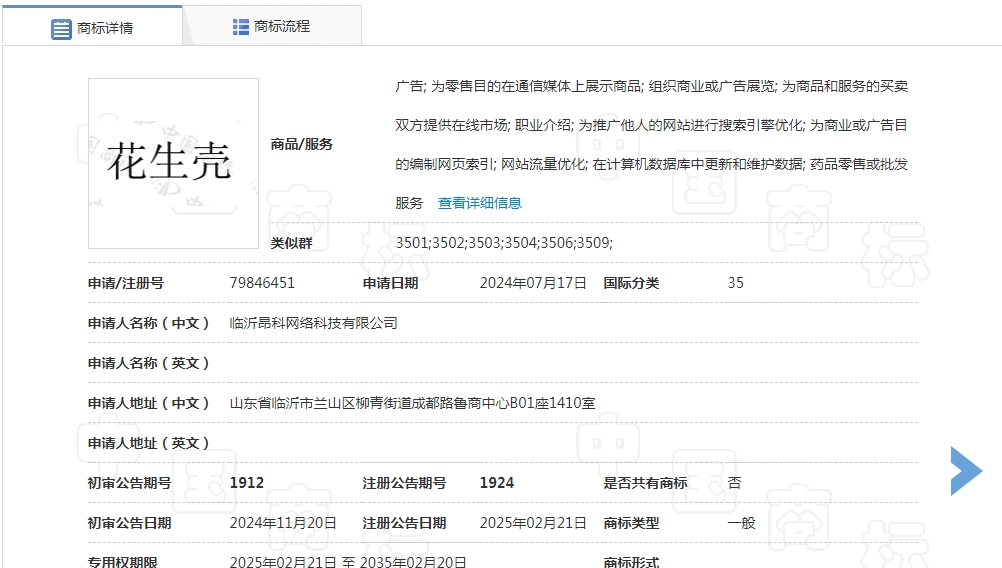Click registration announcement issue number 1924

click(x=497, y=483)
